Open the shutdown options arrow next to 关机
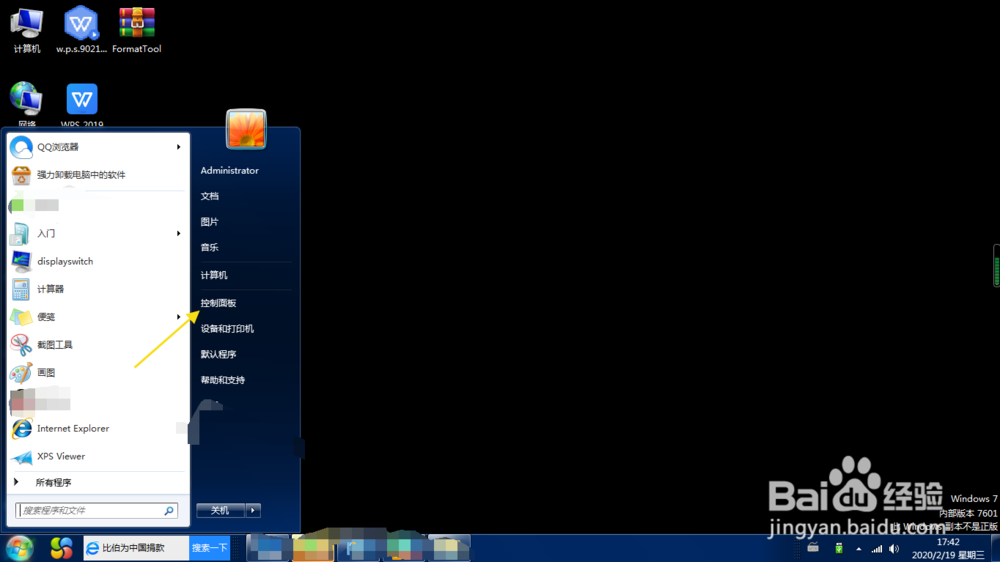The height and width of the screenshot is (562, 1000). (x=253, y=510)
